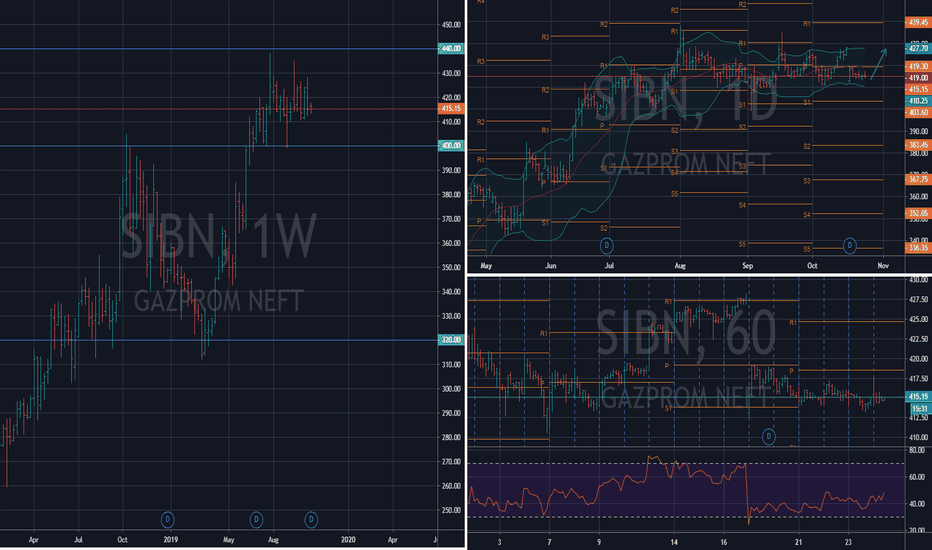The image size is (932, 550).
Task: Click the 367.75 pivot label on daily chart
Action: click(918, 179)
